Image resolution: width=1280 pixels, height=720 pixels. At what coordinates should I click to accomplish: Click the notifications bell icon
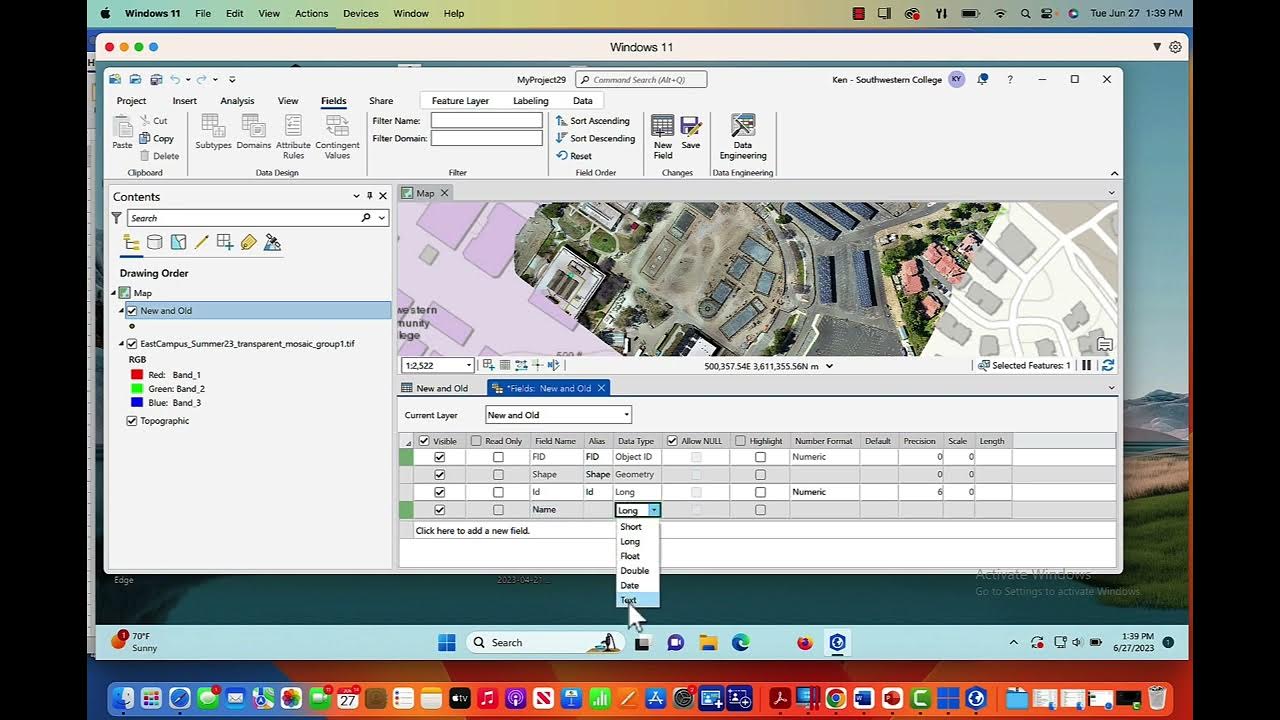coord(983,80)
